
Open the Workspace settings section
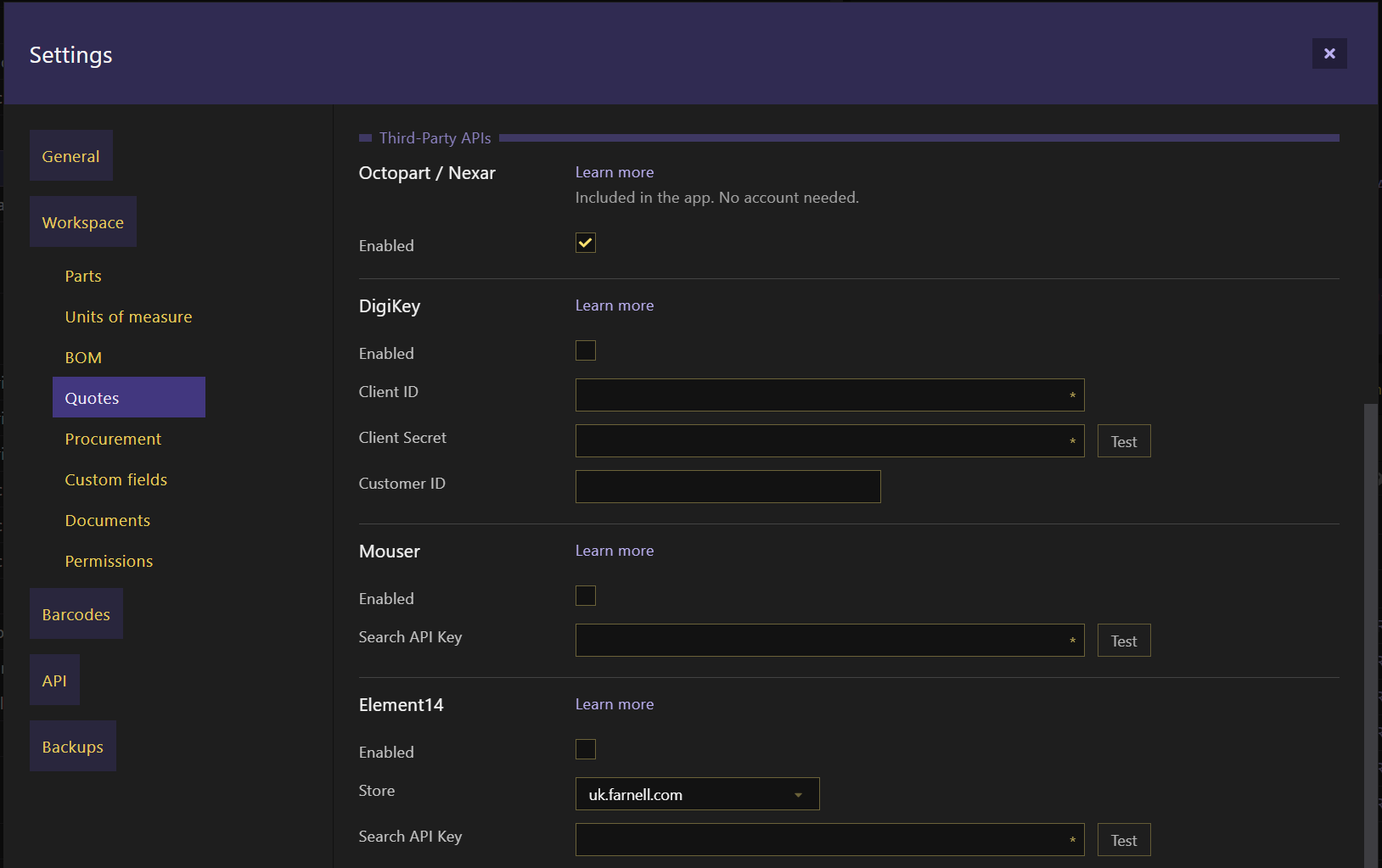(83, 221)
